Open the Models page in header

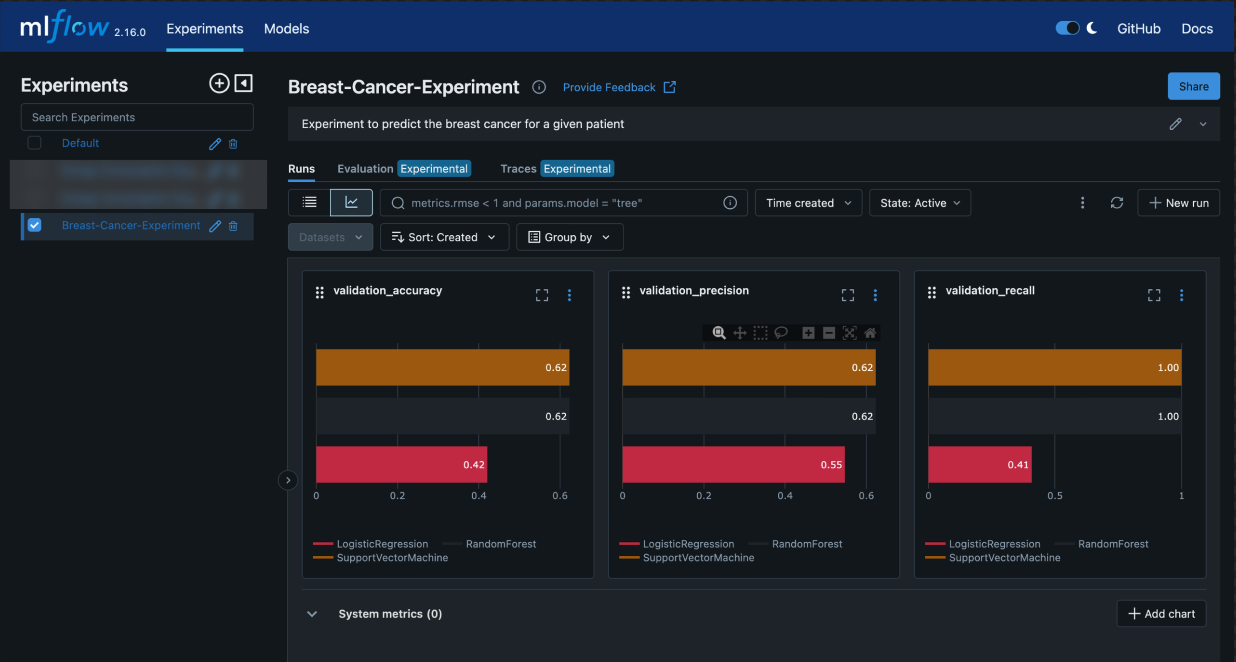[286, 29]
